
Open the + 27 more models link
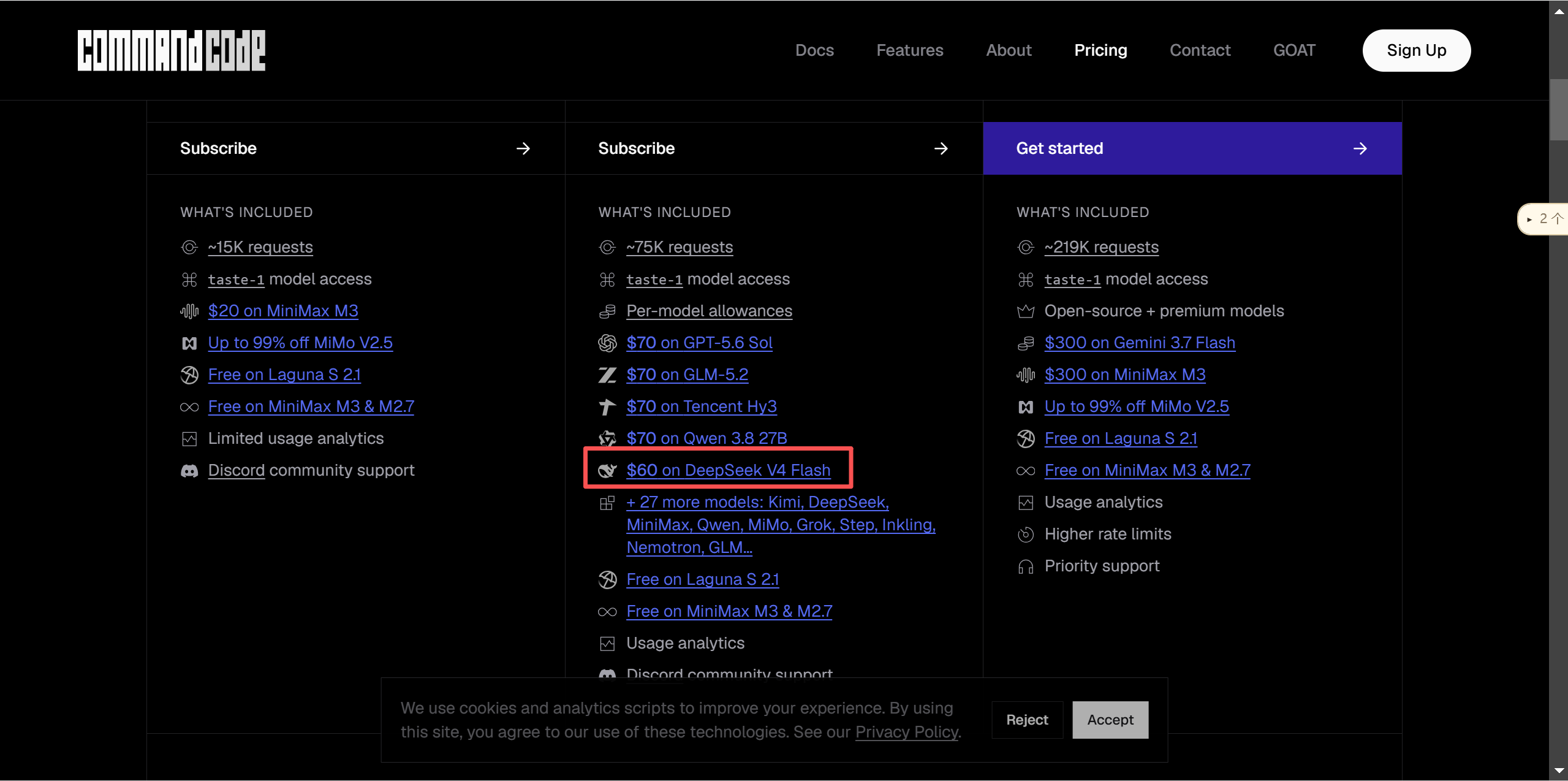(x=781, y=525)
